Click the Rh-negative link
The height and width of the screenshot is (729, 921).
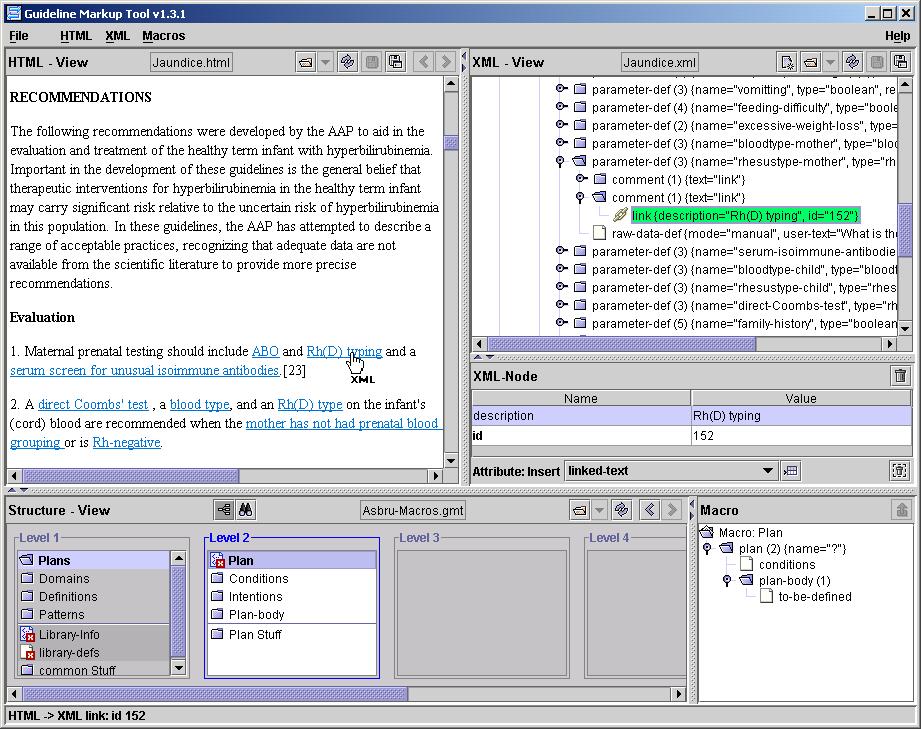pyautogui.click(x=126, y=442)
